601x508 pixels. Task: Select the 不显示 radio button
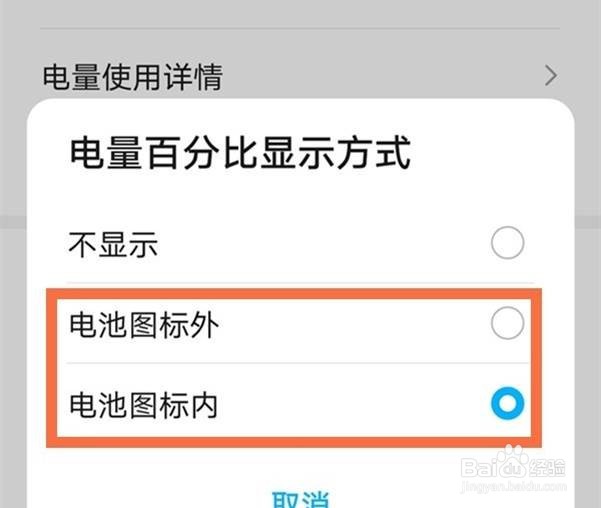pos(507,243)
